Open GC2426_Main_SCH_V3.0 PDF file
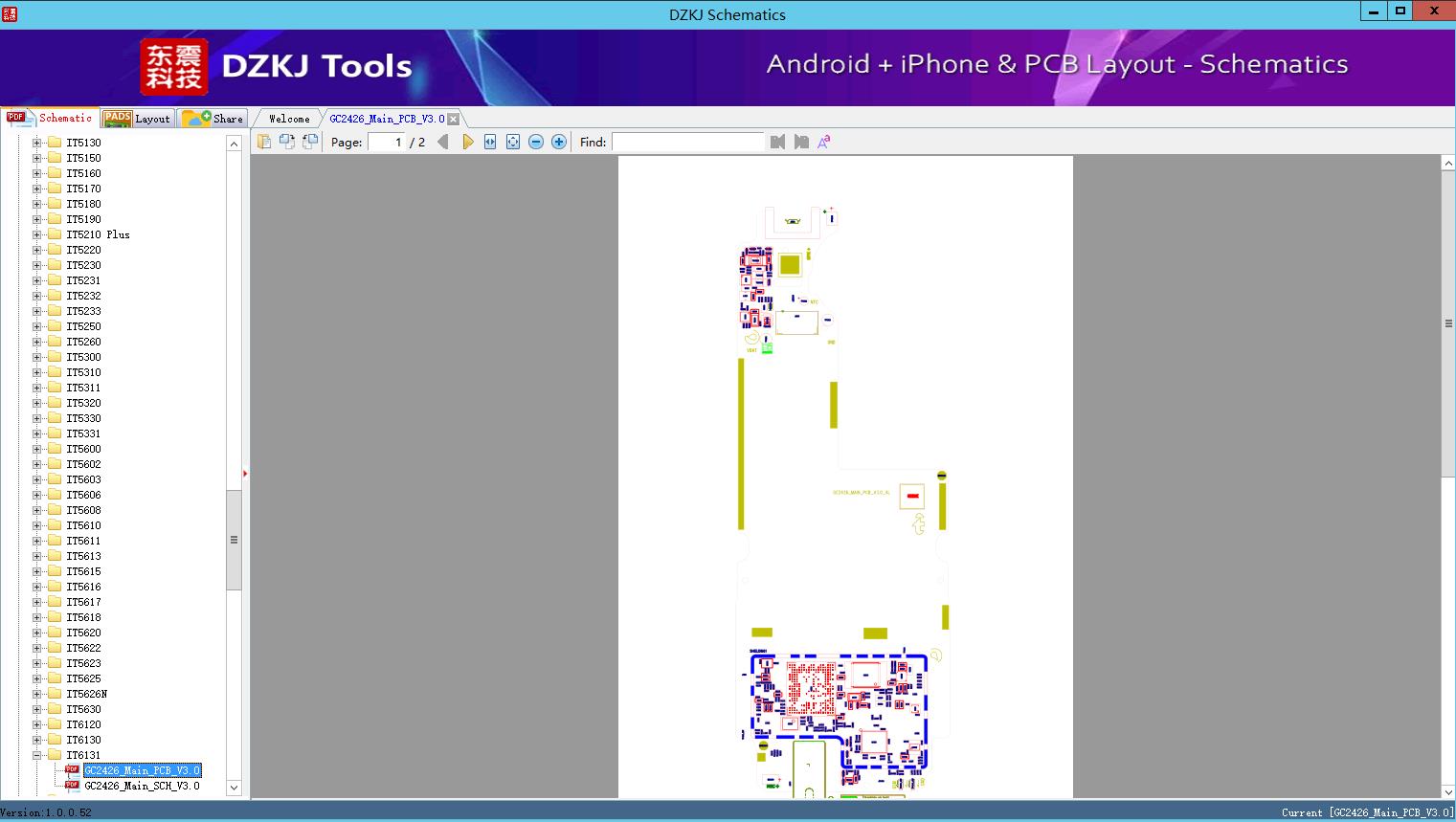Screen dimensions: 1456x822 pyautogui.click(x=142, y=786)
